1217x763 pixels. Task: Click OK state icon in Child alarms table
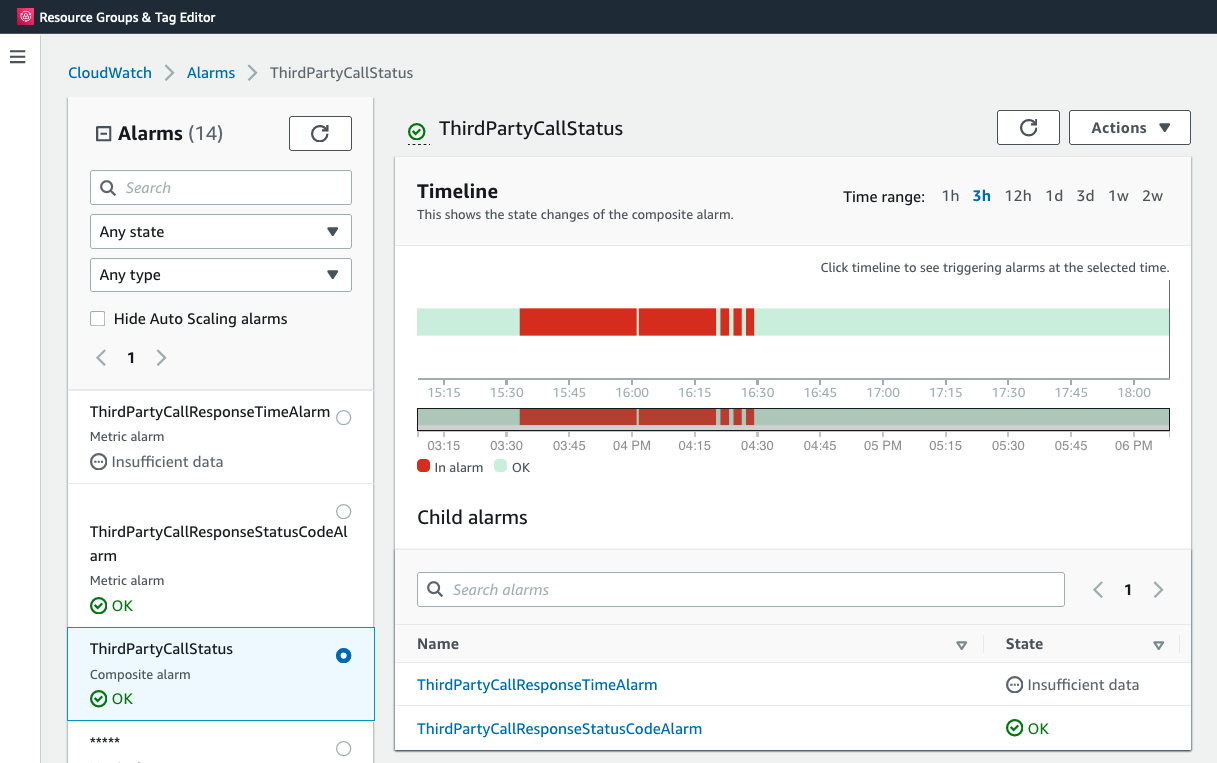(x=1014, y=728)
